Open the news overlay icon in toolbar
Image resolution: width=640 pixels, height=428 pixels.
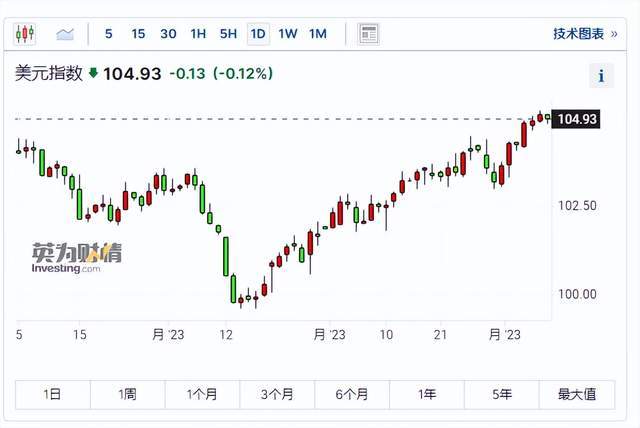[x=368, y=34]
